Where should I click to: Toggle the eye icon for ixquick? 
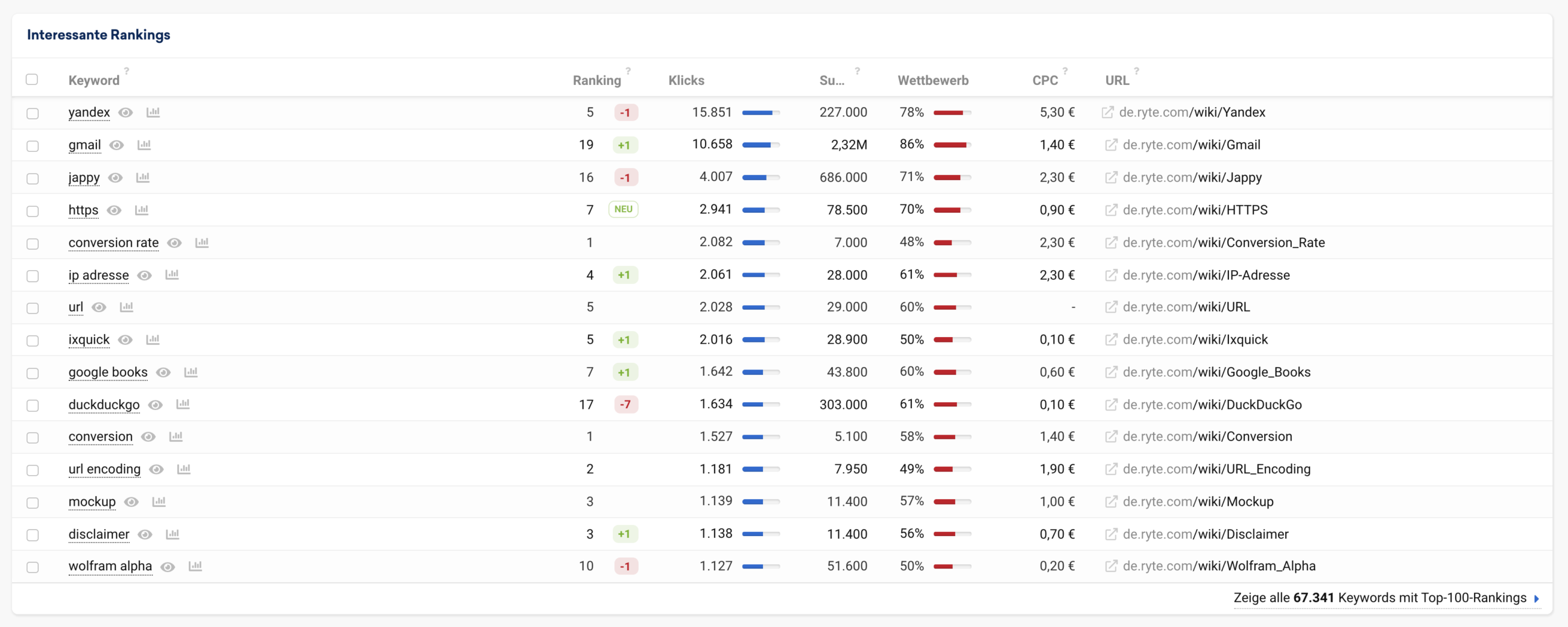(125, 339)
